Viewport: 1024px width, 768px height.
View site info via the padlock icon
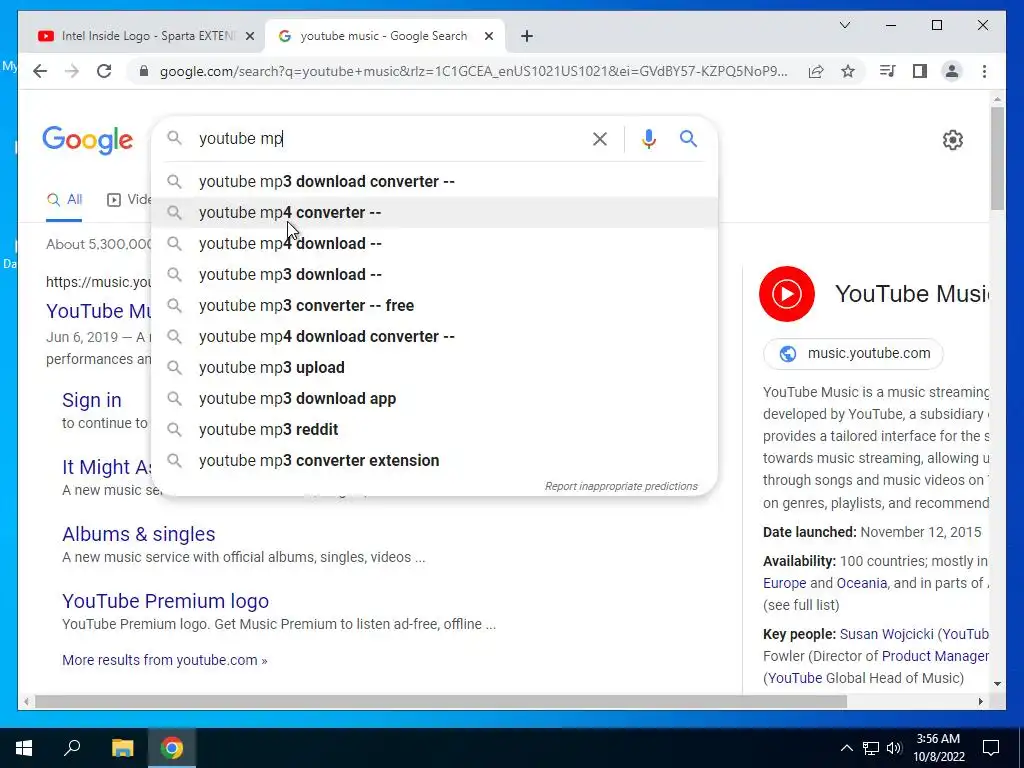[x=144, y=71]
